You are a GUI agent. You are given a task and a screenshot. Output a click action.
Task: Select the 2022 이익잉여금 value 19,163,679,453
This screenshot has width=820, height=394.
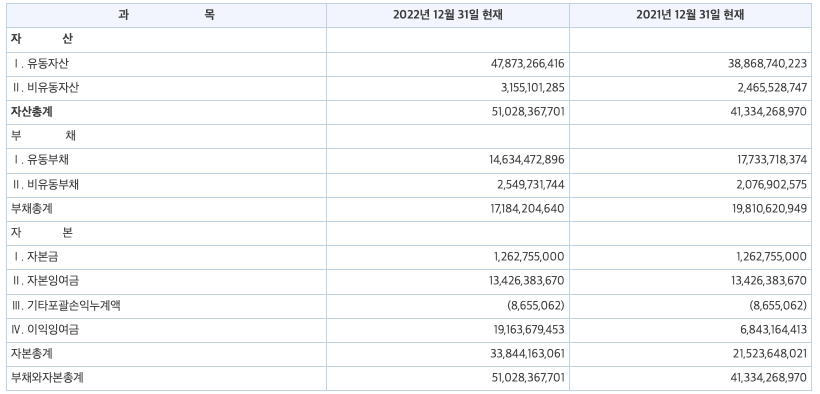click(x=528, y=330)
